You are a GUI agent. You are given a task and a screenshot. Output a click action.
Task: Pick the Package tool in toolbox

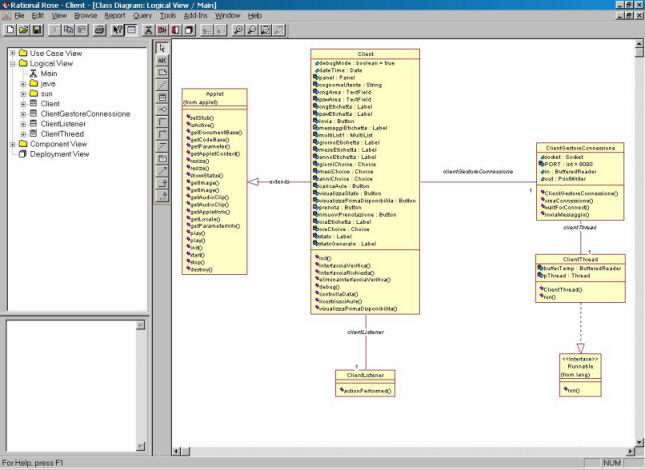click(162, 158)
